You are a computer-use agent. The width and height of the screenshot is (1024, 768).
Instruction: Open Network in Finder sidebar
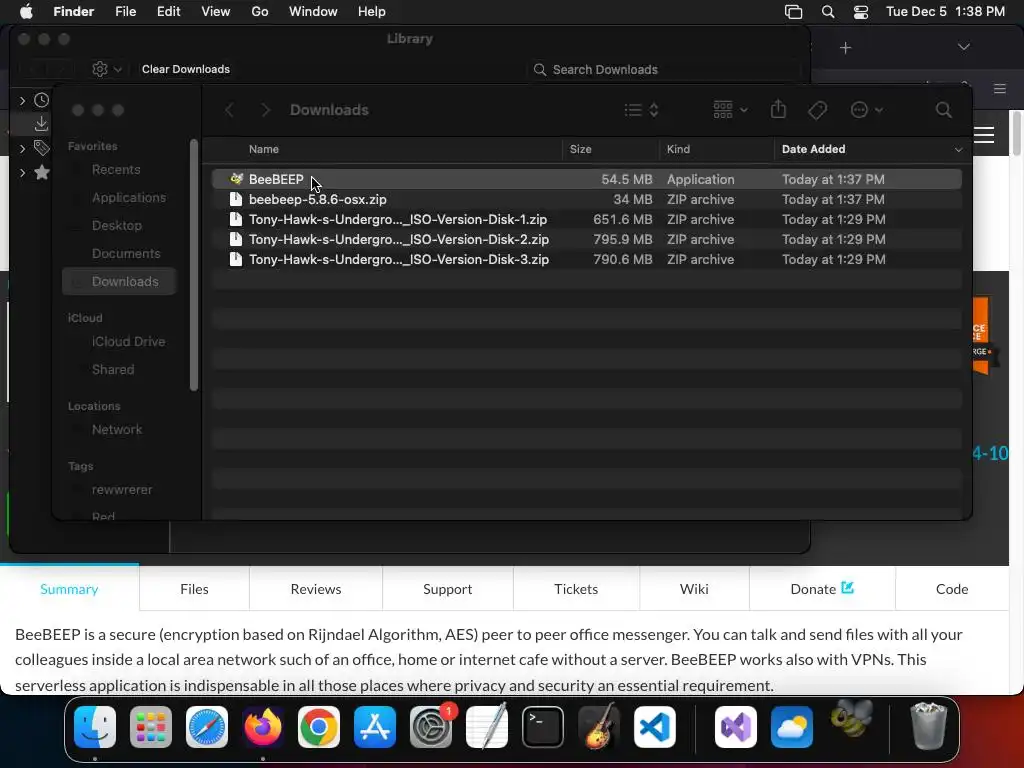pyautogui.click(x=117, y=430)
